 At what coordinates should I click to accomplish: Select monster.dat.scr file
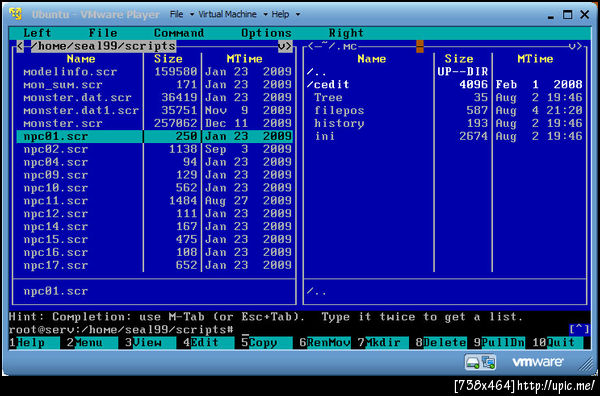tap(155, 98)
